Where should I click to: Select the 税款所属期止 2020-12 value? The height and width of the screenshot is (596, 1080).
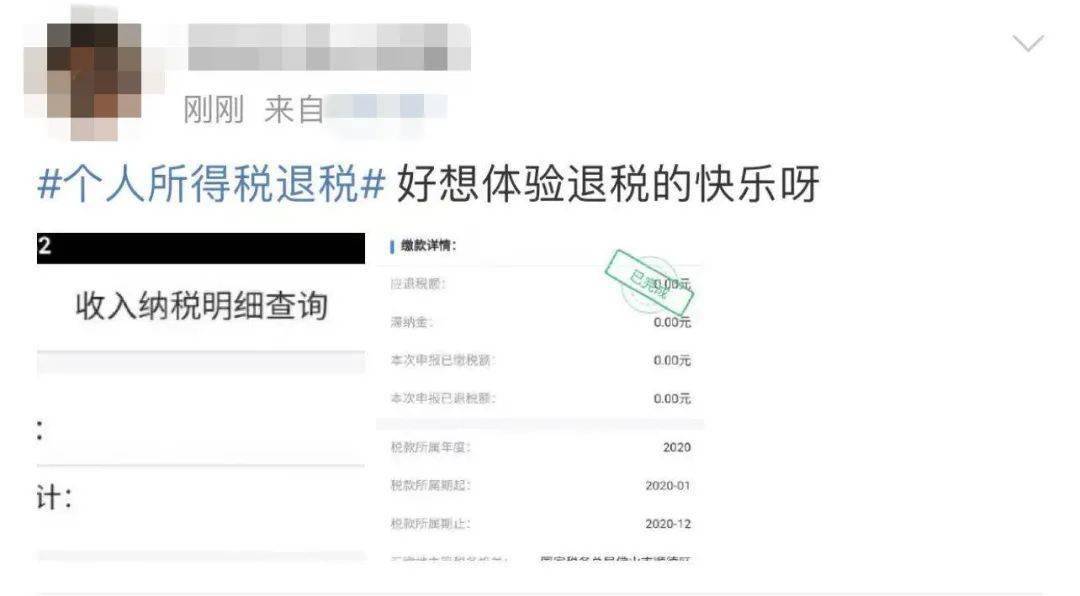[x=667, y=524]
